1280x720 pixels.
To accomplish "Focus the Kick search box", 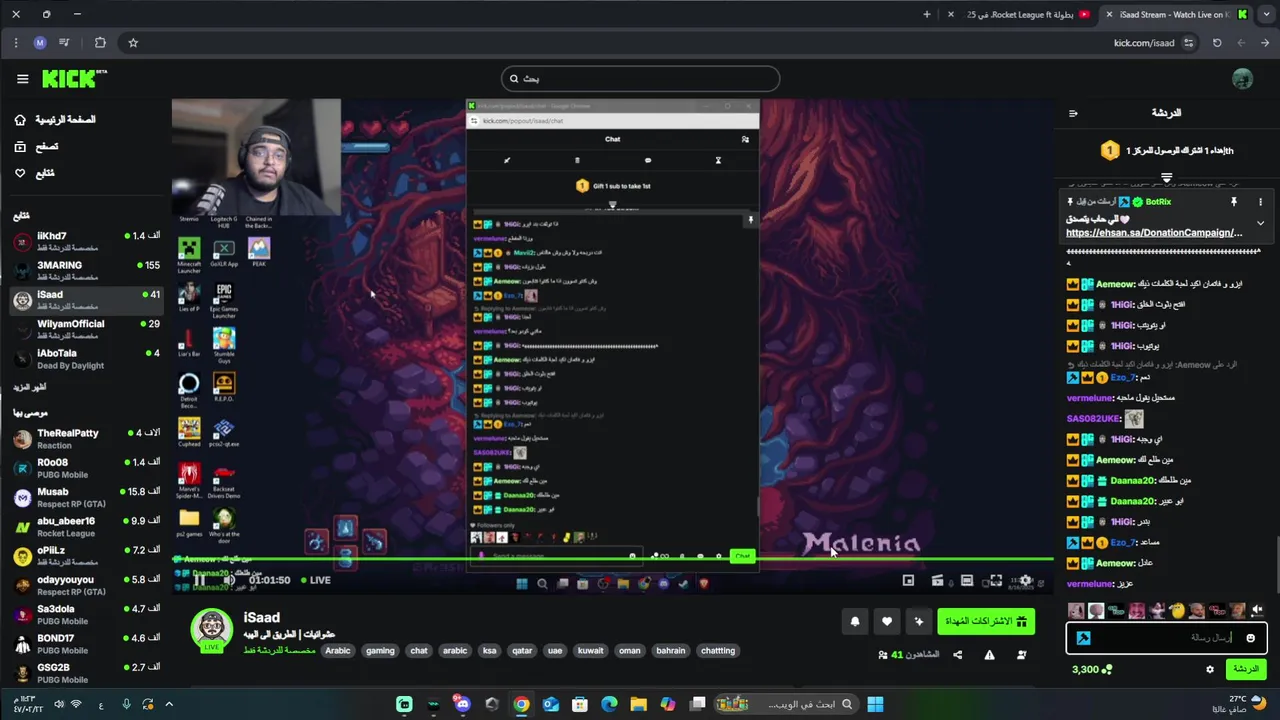I will pos(640,78).
